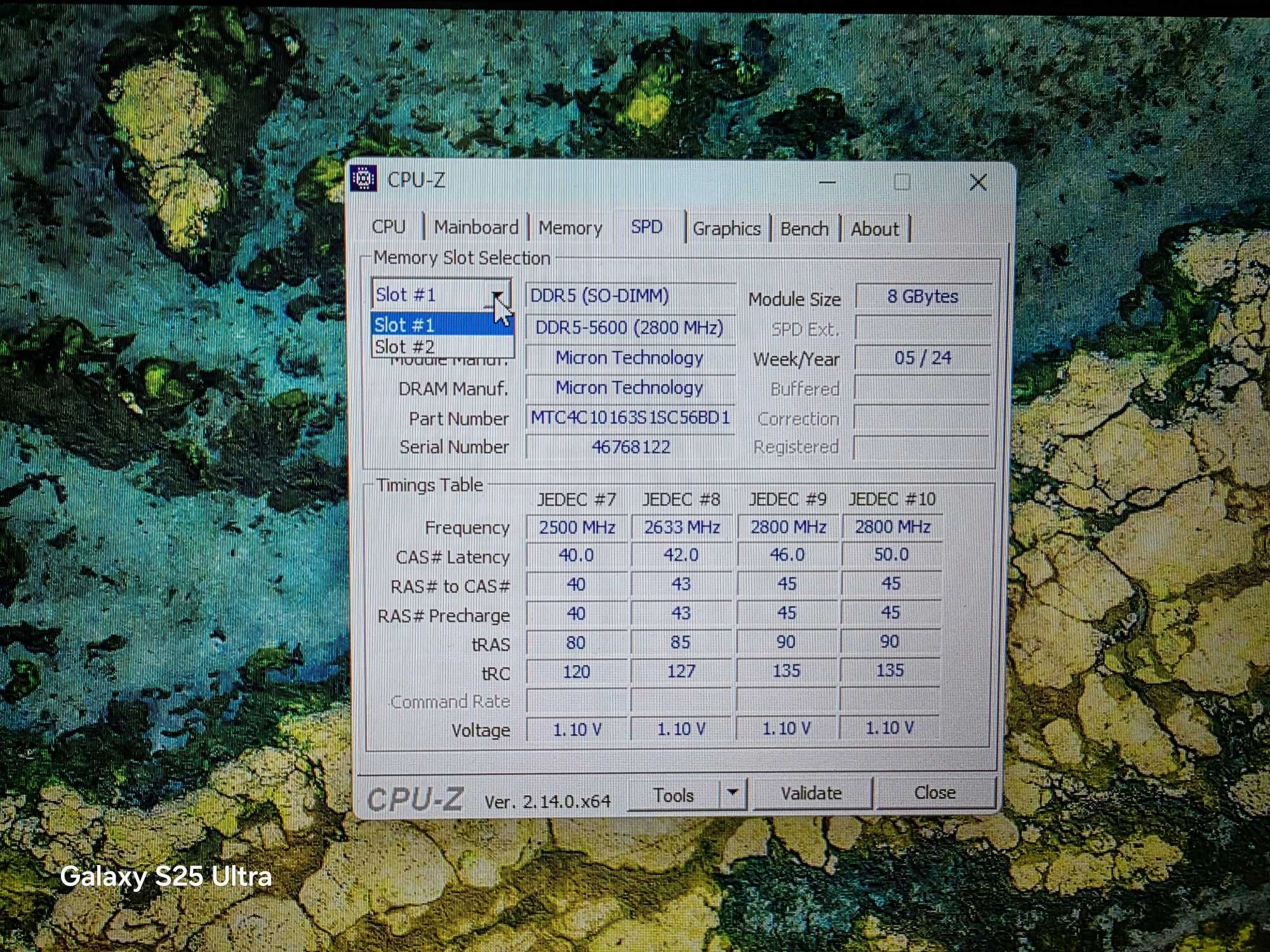Click the CAS# Latency 50.0 cell
The height and width of the screenshot is (952, 1270).
coord(892,554)
